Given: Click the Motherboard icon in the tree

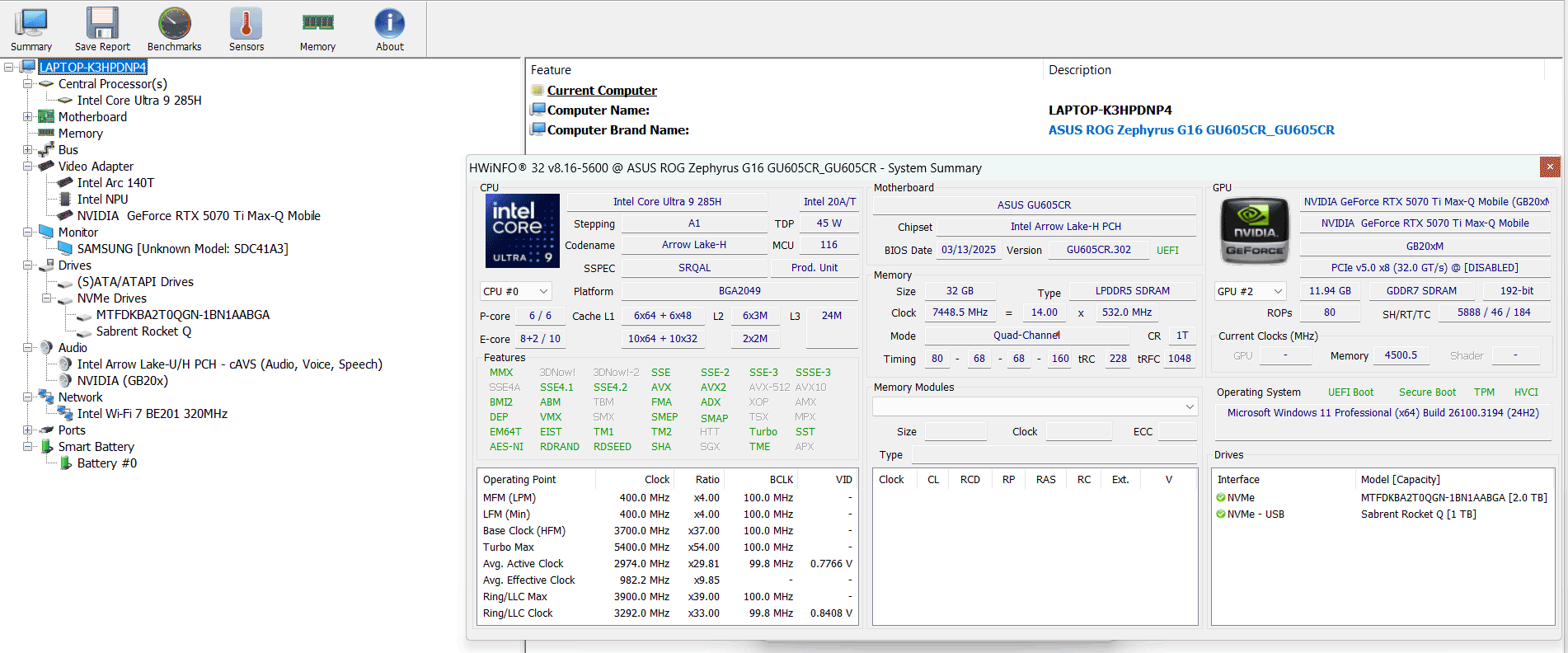Looking at the screenshot, I should point(47,116).
